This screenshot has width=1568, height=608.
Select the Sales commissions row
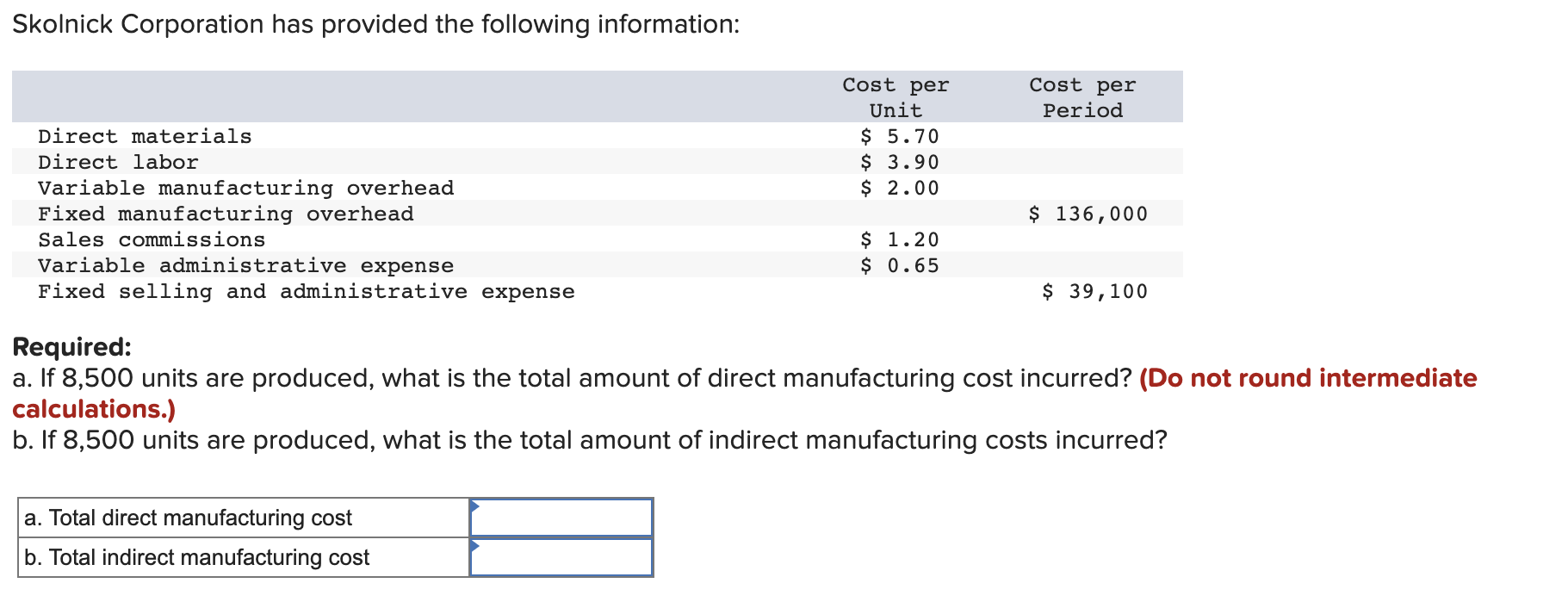pyautogui.click(x=152, y=239)
